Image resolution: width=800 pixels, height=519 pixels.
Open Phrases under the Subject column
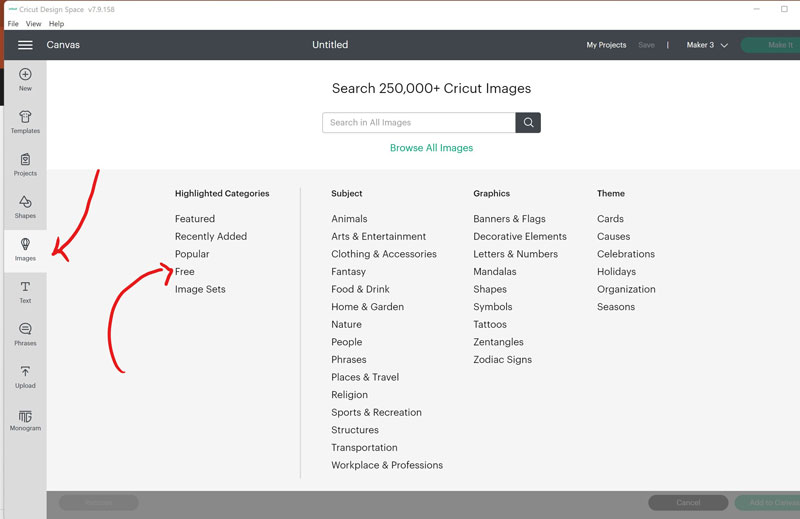(x=348, y=359)
